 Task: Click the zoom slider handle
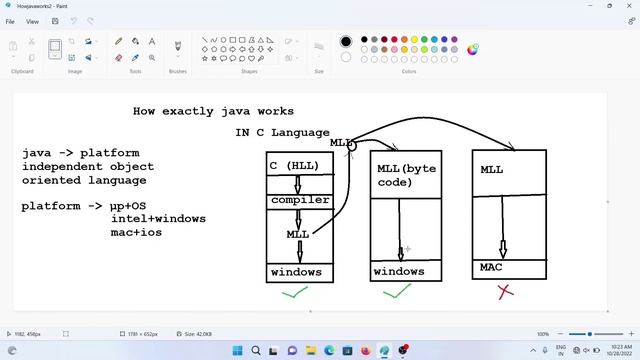tap(590, 334)
